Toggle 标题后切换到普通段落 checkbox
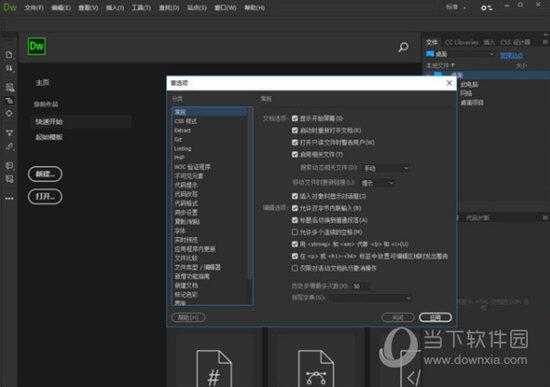Viewport: 550px width, 387px height. [x=295, y=220]
